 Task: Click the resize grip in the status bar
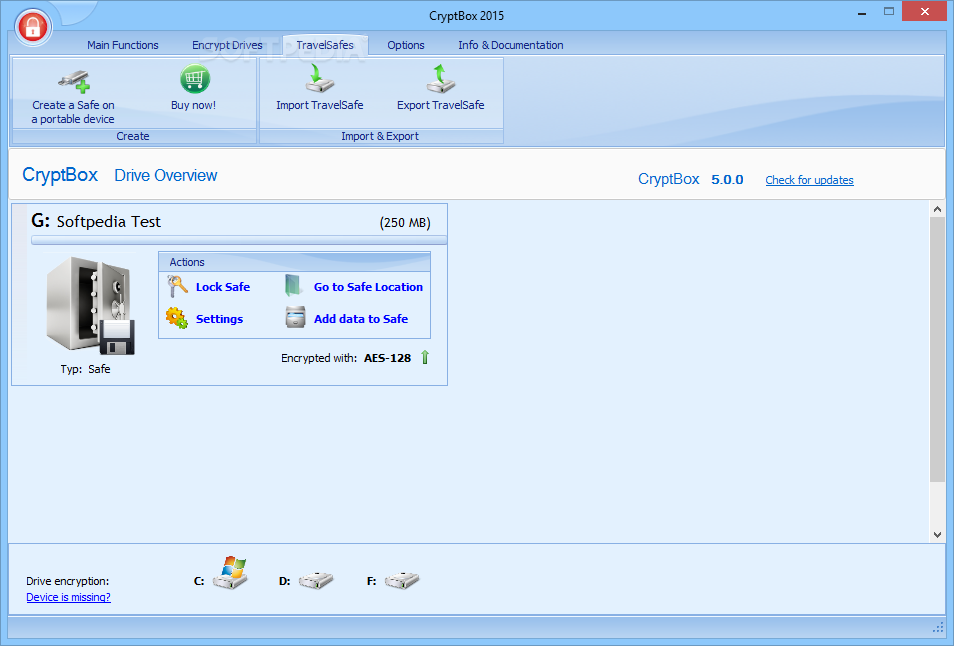click(x=938, y=627)
